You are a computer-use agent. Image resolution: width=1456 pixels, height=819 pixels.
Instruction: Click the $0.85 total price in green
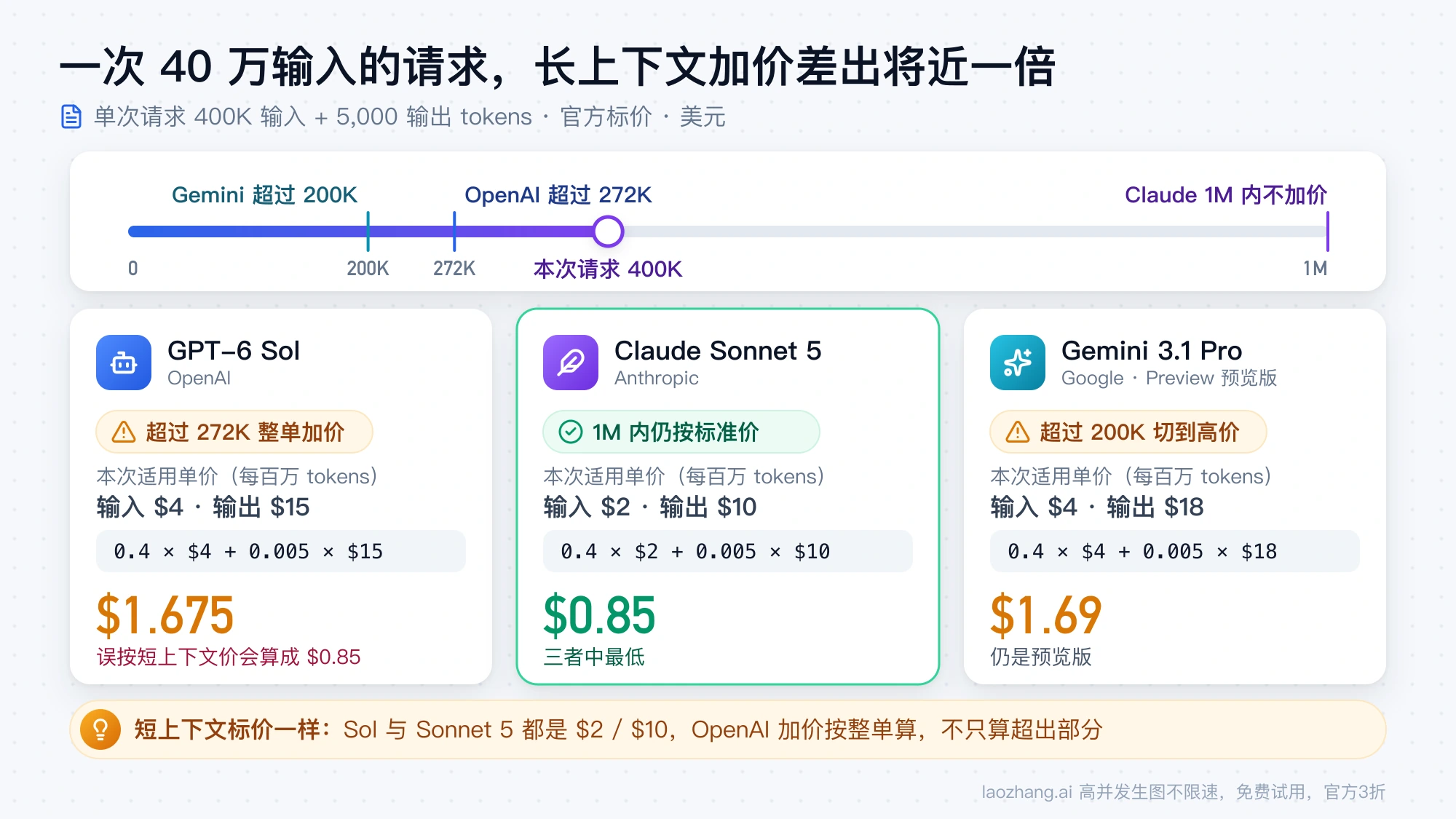point(599,616)
